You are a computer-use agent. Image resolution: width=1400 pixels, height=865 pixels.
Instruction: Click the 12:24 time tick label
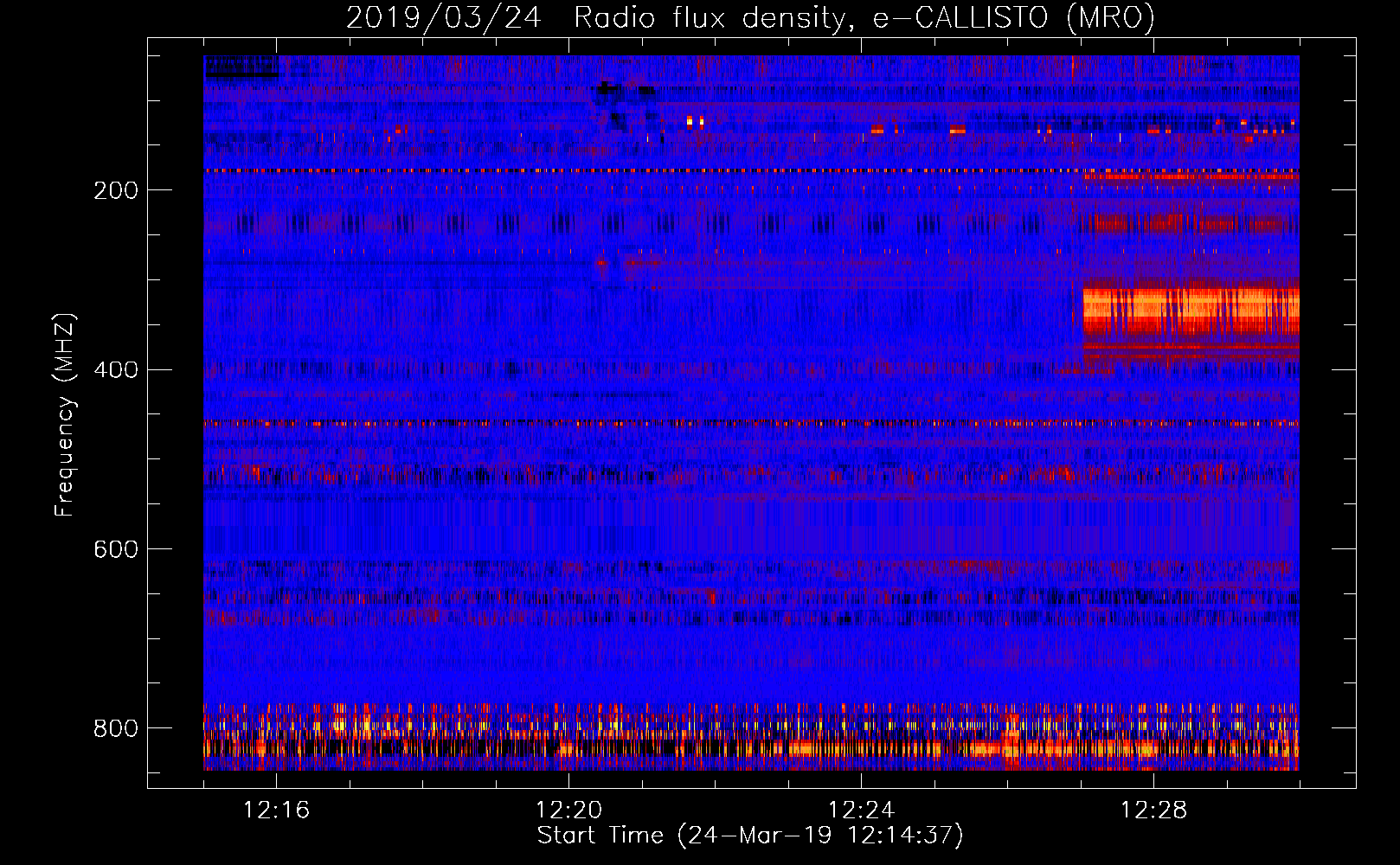(861, 811)
